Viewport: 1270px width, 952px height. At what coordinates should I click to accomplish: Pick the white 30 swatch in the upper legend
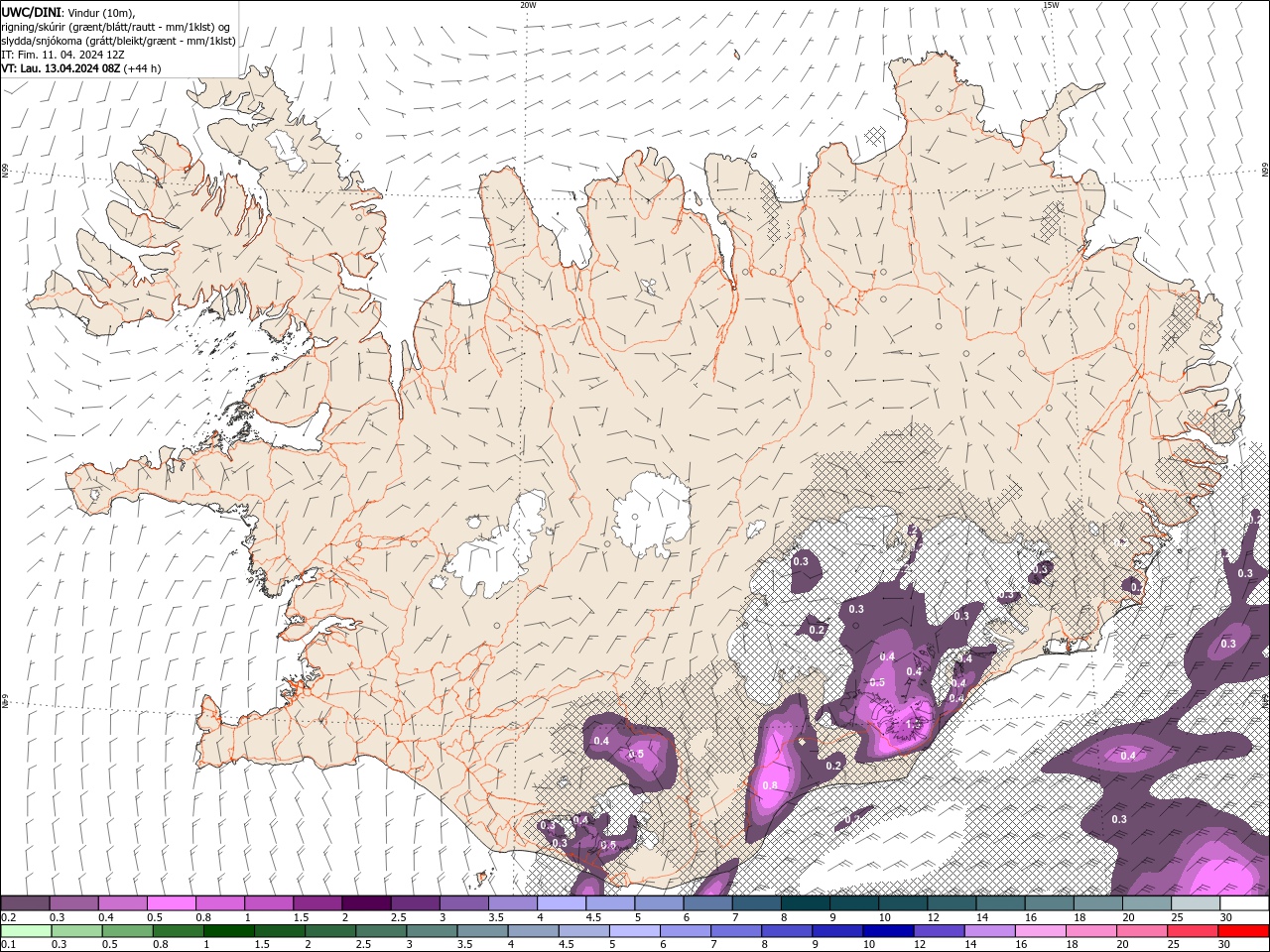point(1244,903)
